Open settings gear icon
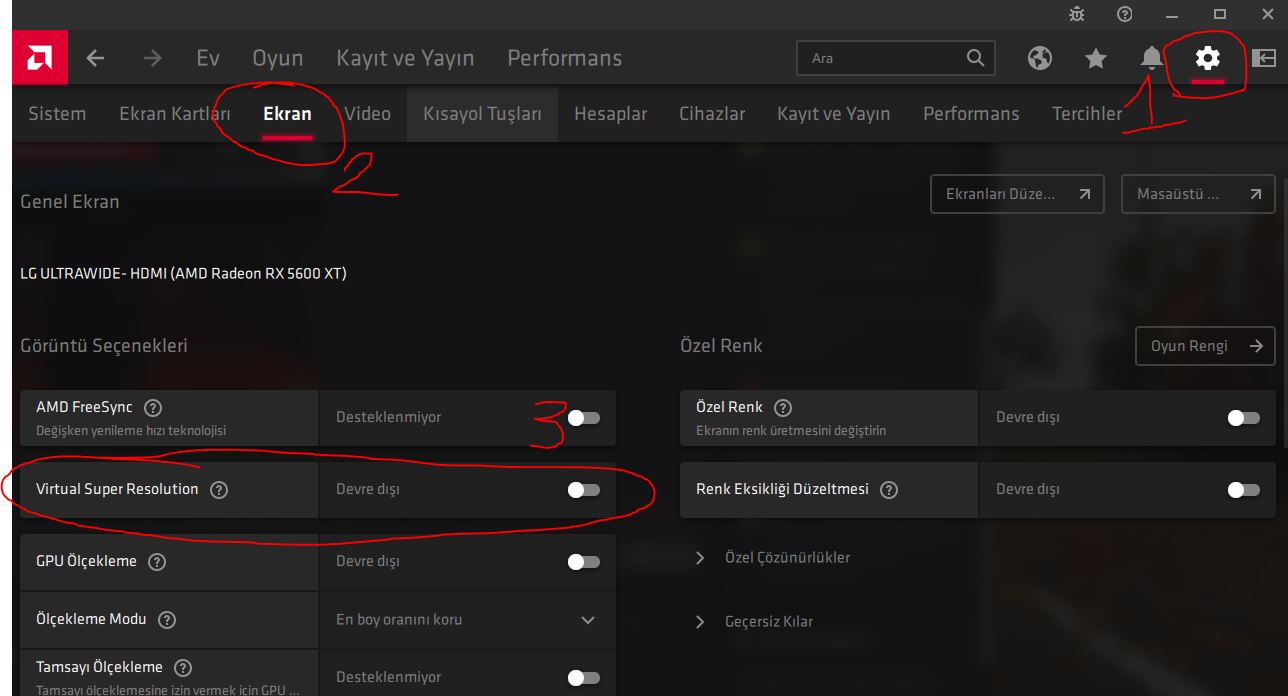 coord(1208,58)
